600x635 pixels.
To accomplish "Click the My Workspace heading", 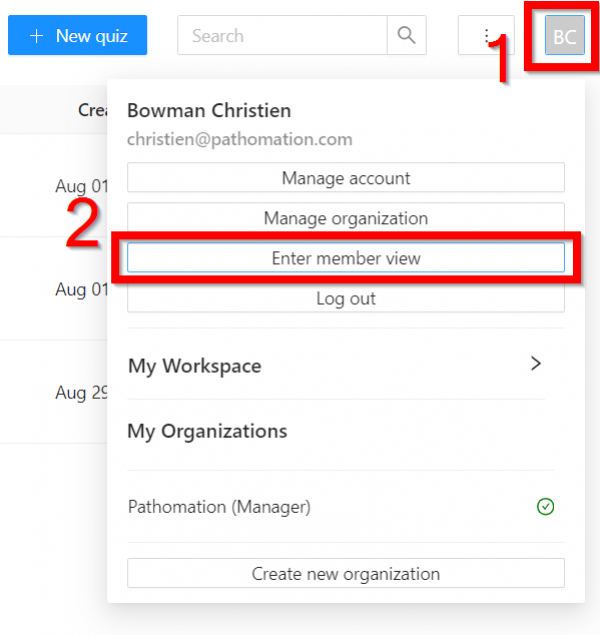I will [194, 366].
